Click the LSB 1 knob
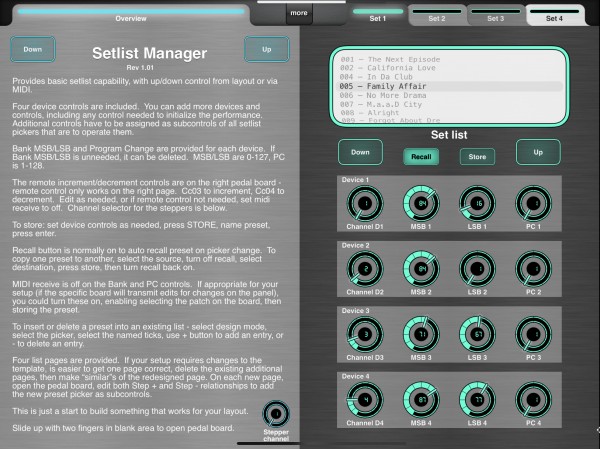This screenshot has height=449, width=600. tap(477, 204)
